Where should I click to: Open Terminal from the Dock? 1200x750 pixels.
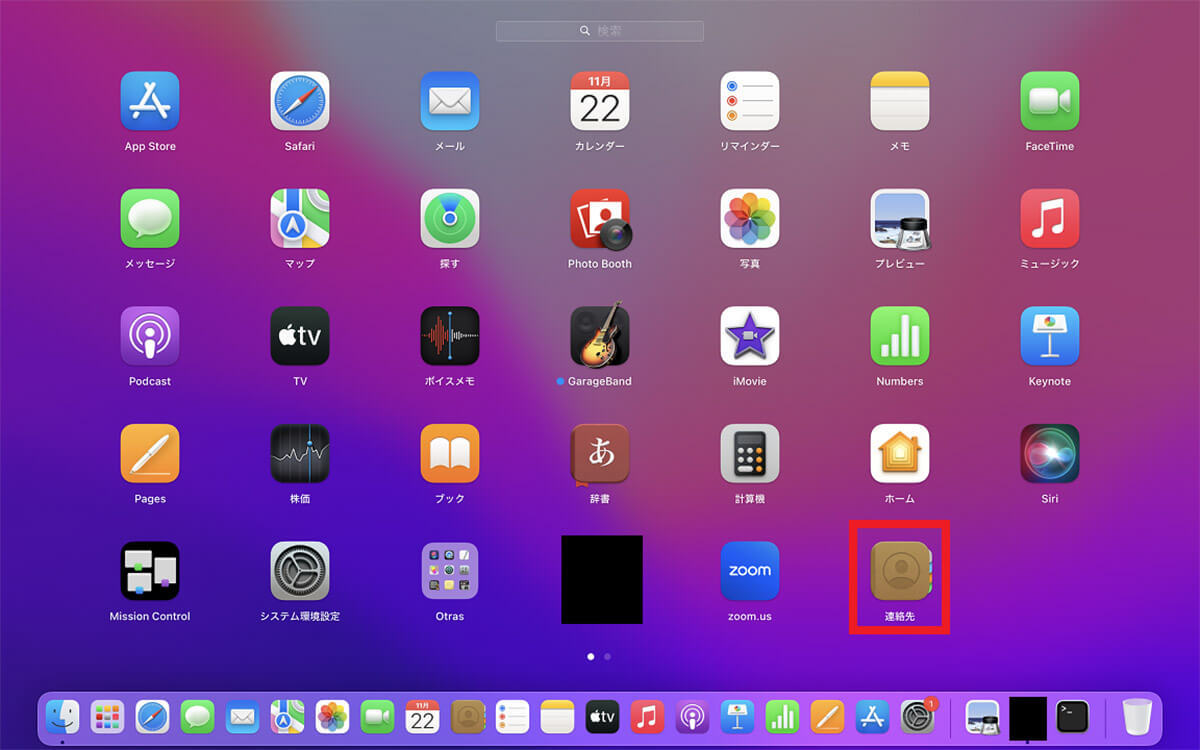point(1072,716)
